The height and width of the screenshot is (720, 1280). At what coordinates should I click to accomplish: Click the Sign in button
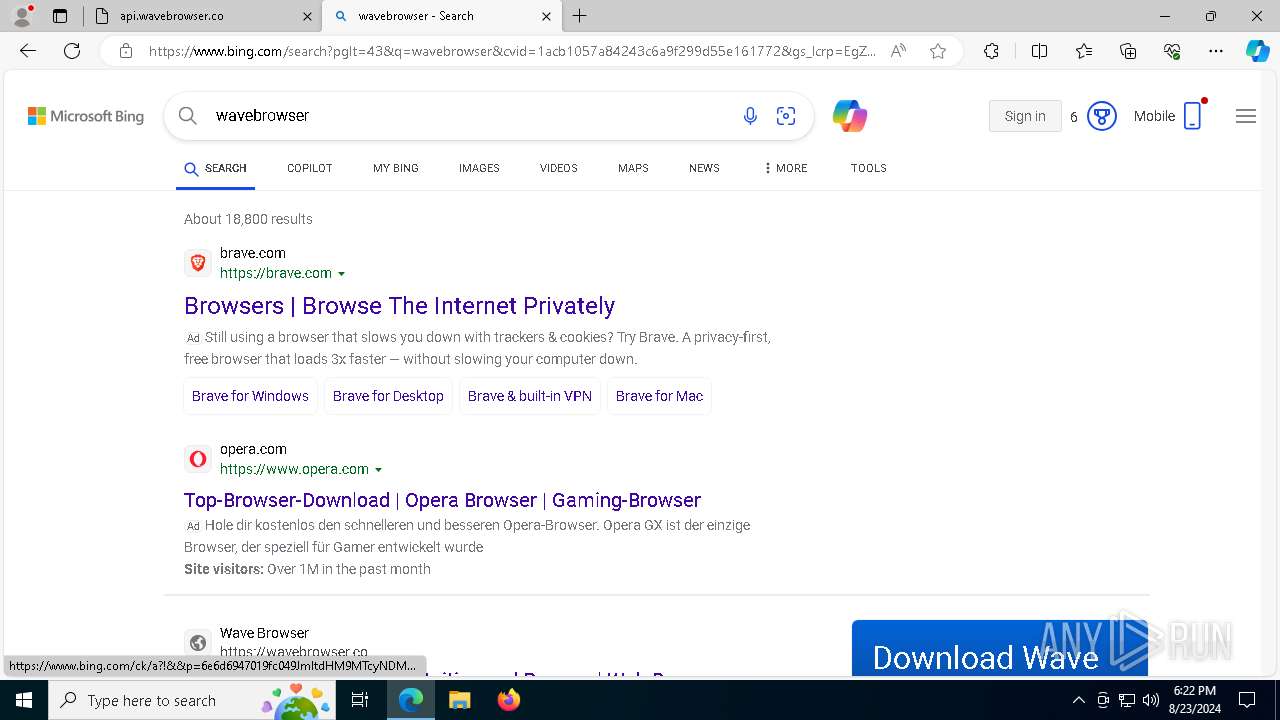tap(1025, 116)
